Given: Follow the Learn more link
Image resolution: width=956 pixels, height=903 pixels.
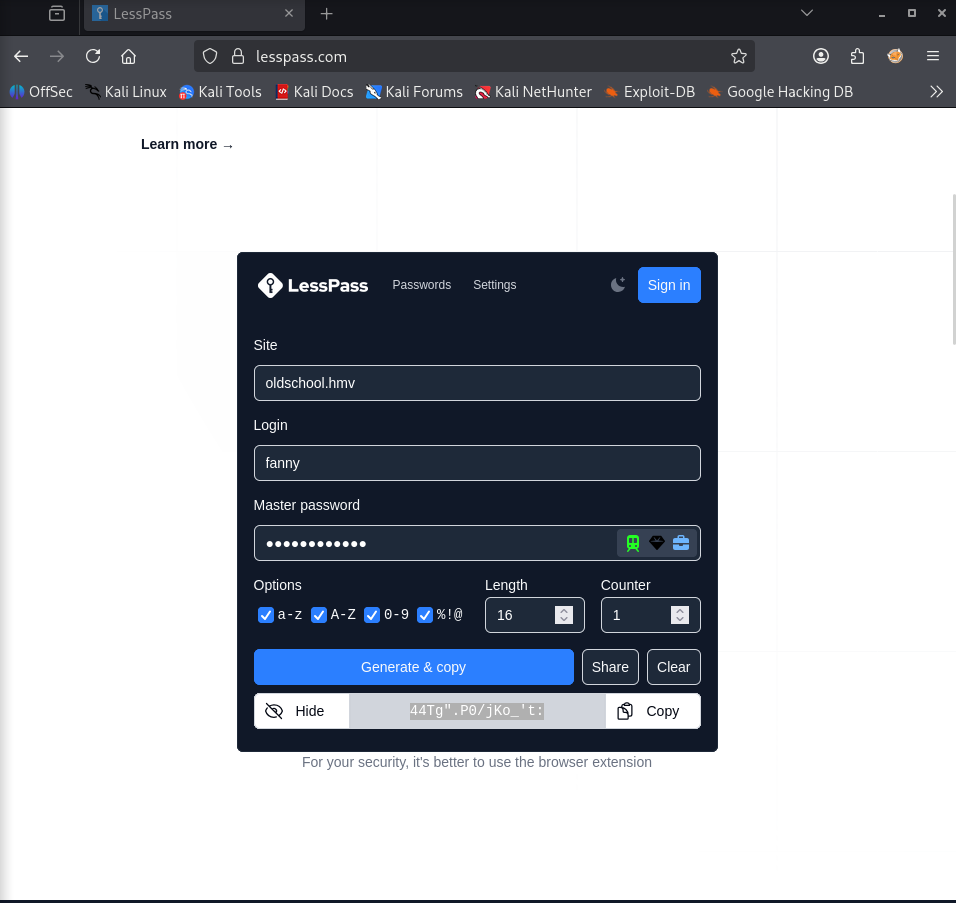Looking at the screenshot, I should 187,145.
